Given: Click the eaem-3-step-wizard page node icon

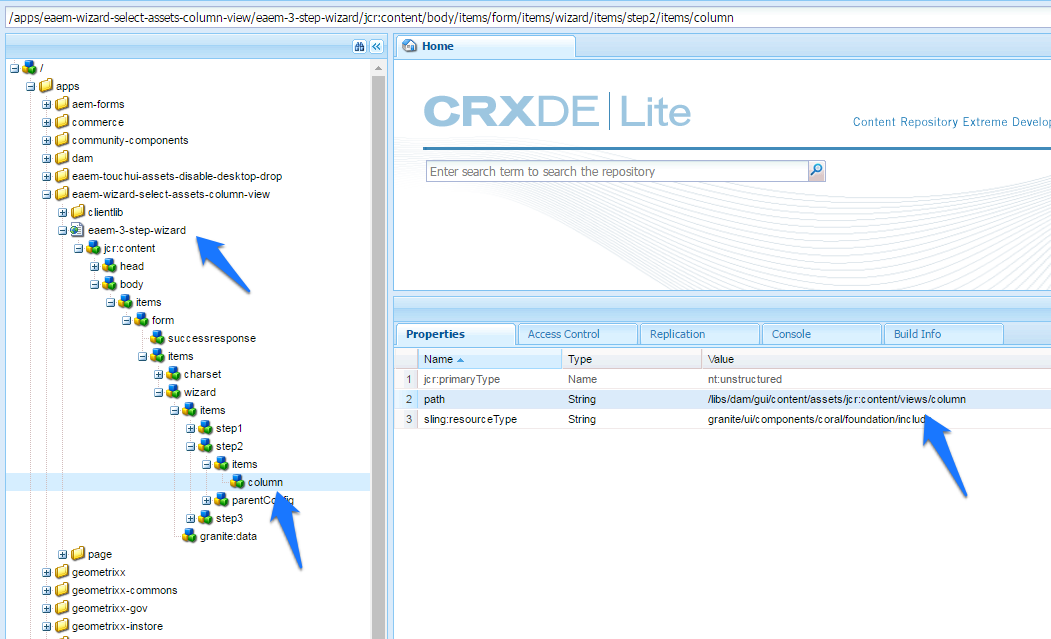Looking at the screenshot, I should pos(77,230).
